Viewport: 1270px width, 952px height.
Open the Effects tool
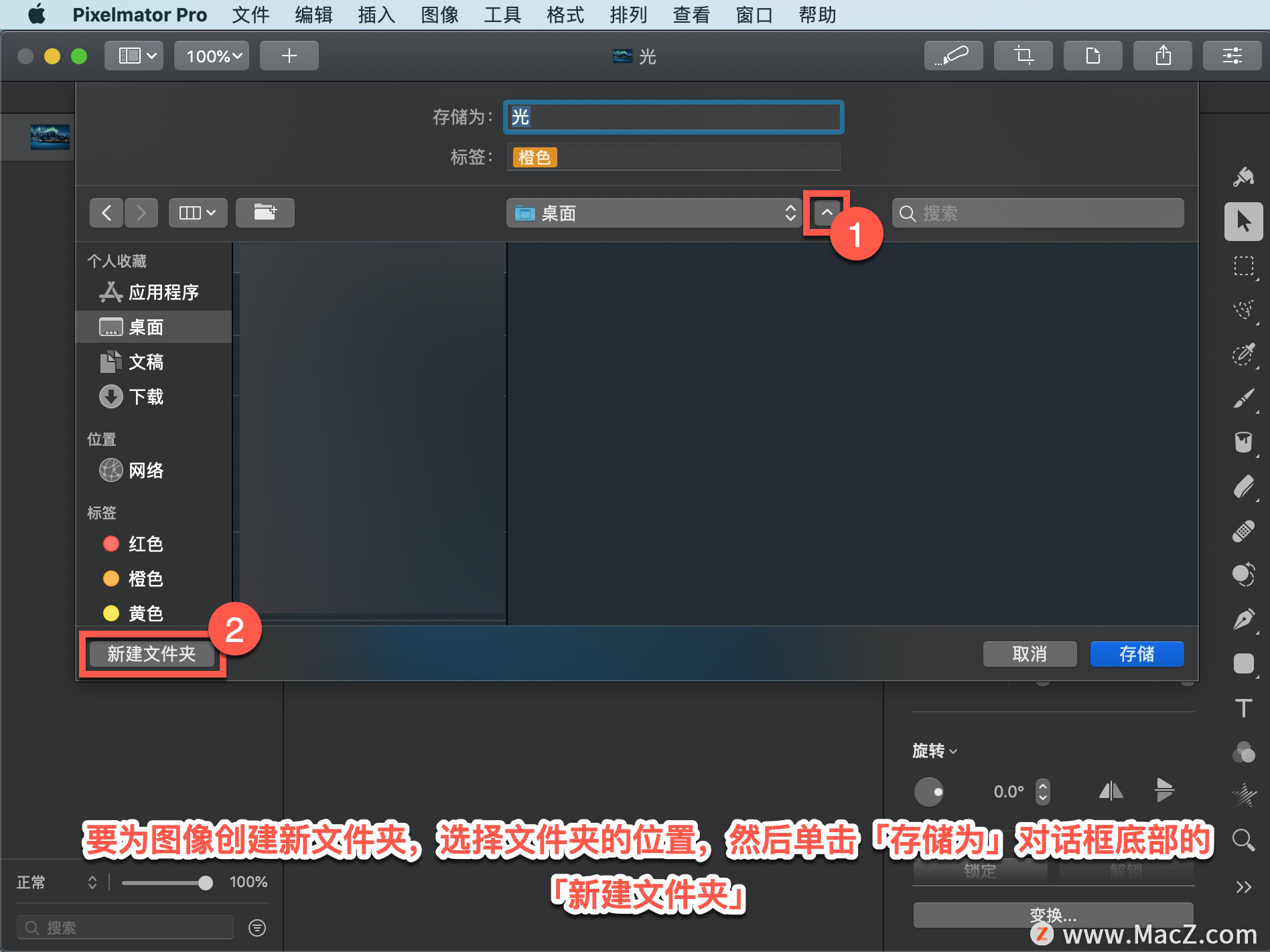[x=1244, y=796]
